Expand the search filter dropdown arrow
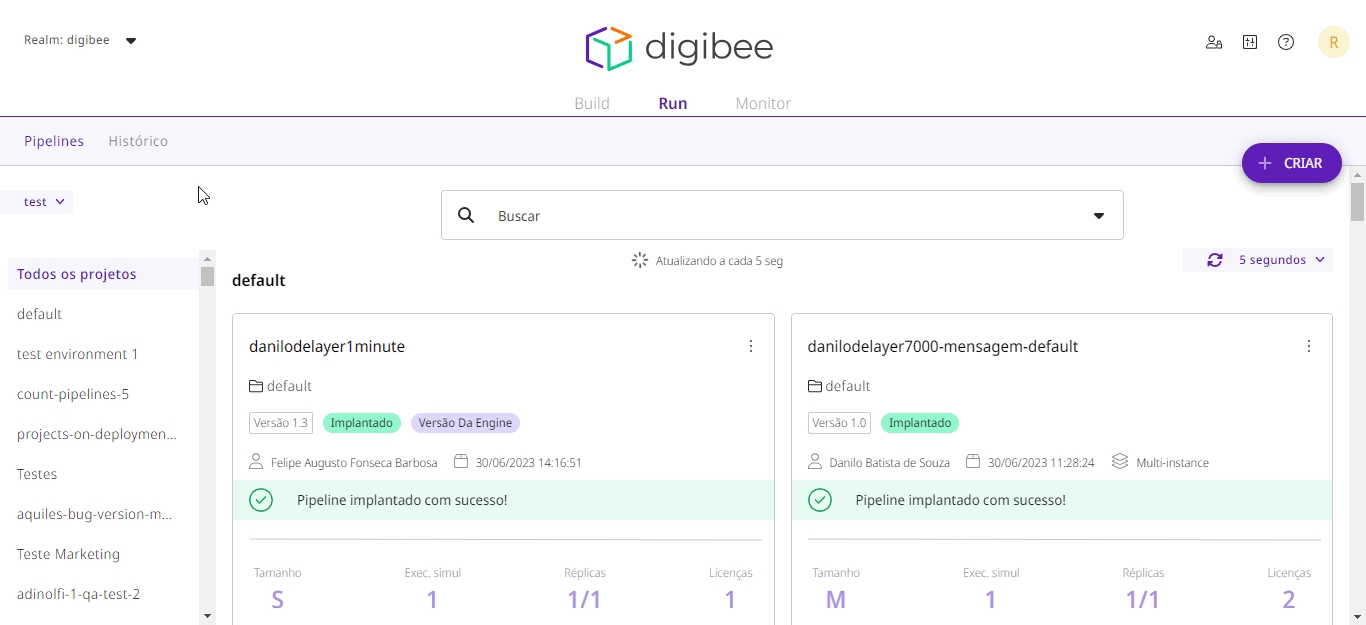Image resolution: width=1366 pixels, height=625 pixels. [1099, 216]
